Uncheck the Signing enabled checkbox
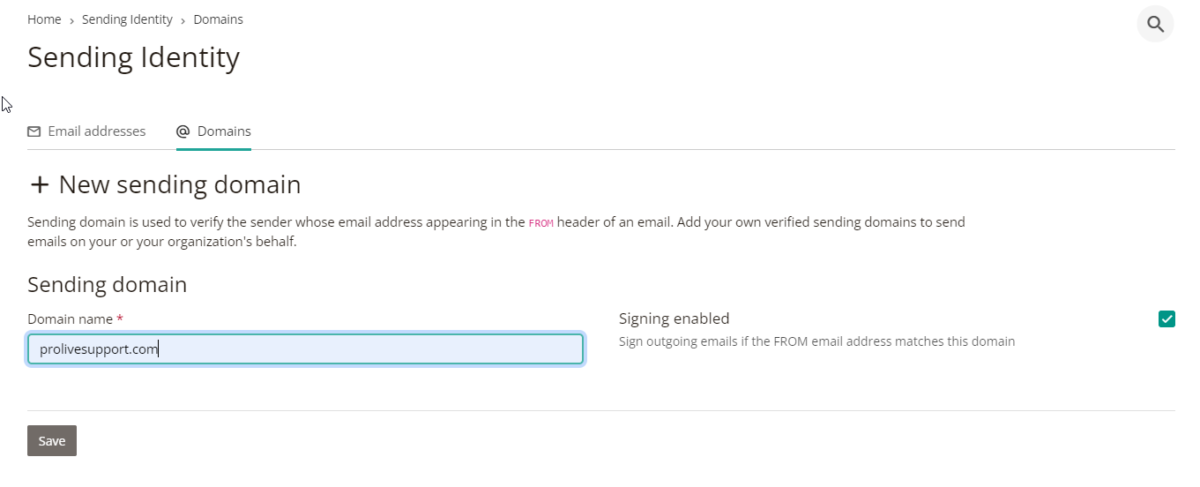This screenshot has height=487, width=1200. point(1166,319)
